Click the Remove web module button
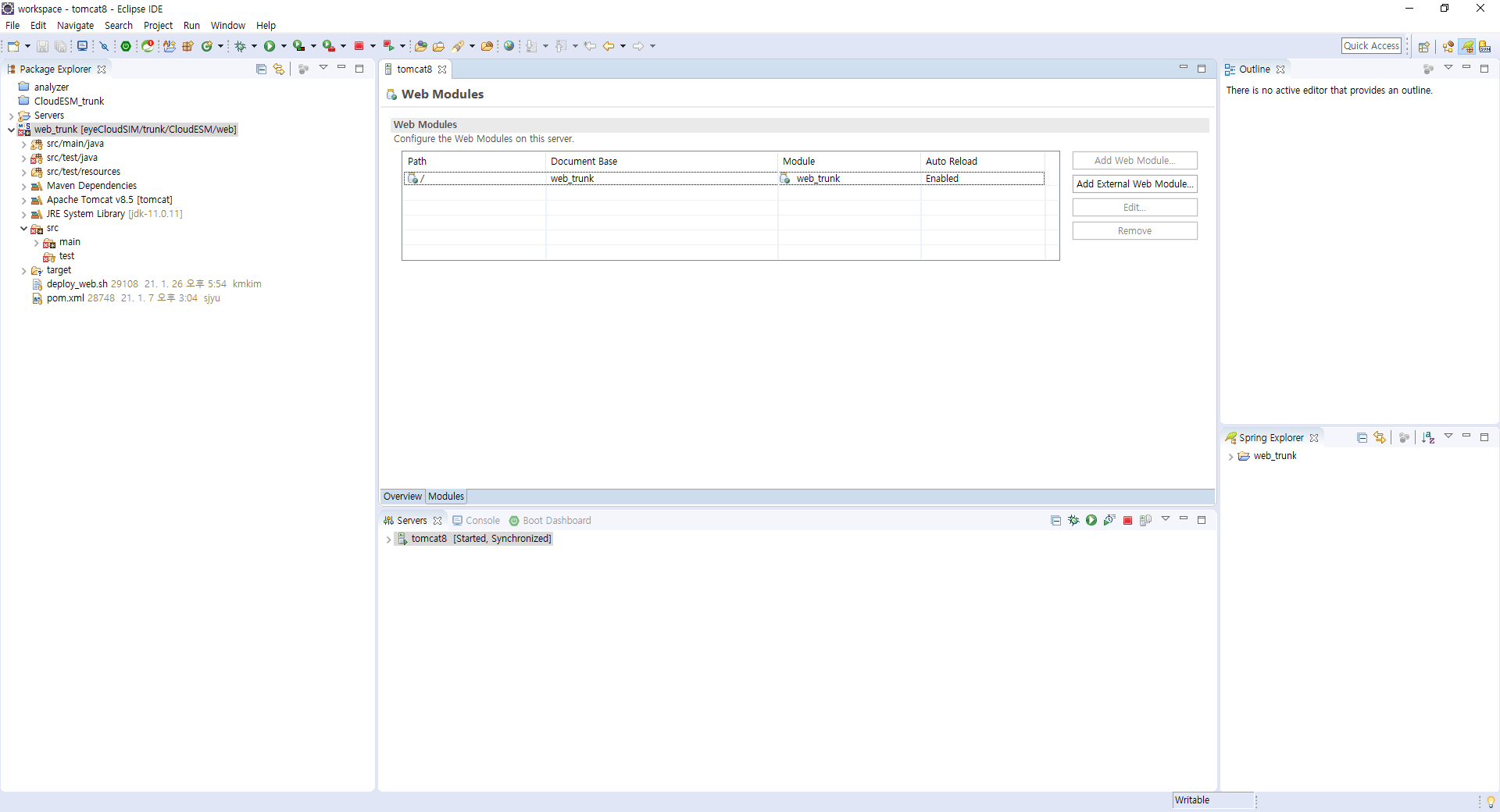Image resolution: width=1500 pixels, height=812 pixels. [1134, 231]
